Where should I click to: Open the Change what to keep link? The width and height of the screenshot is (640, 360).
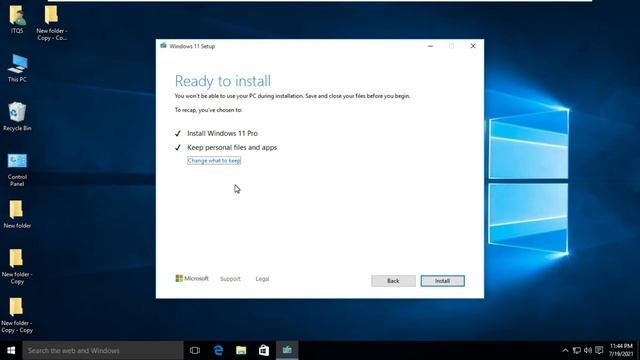(214, 160)
